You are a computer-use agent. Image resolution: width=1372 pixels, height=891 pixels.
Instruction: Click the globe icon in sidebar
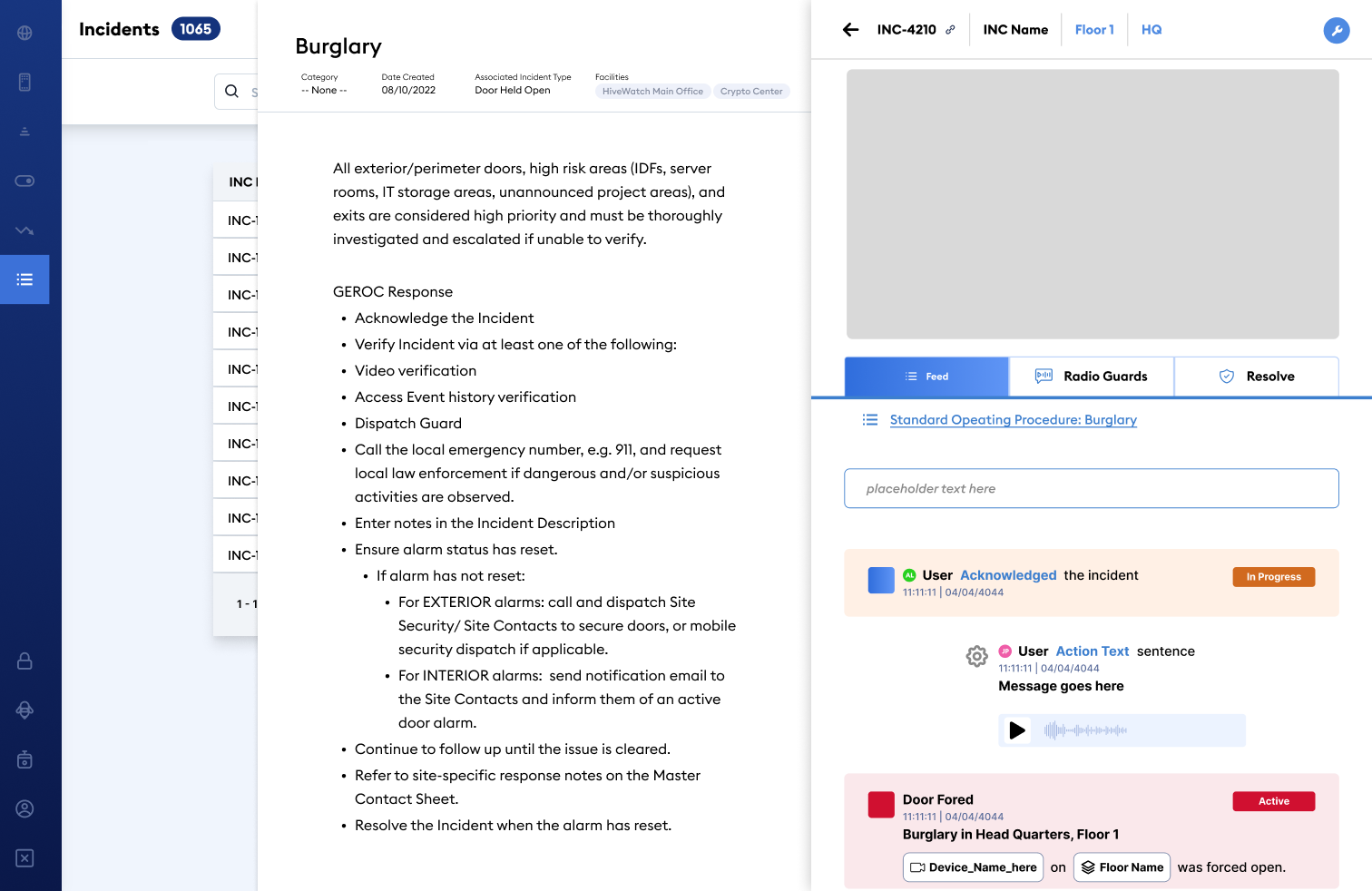click(x=24, y=33)
